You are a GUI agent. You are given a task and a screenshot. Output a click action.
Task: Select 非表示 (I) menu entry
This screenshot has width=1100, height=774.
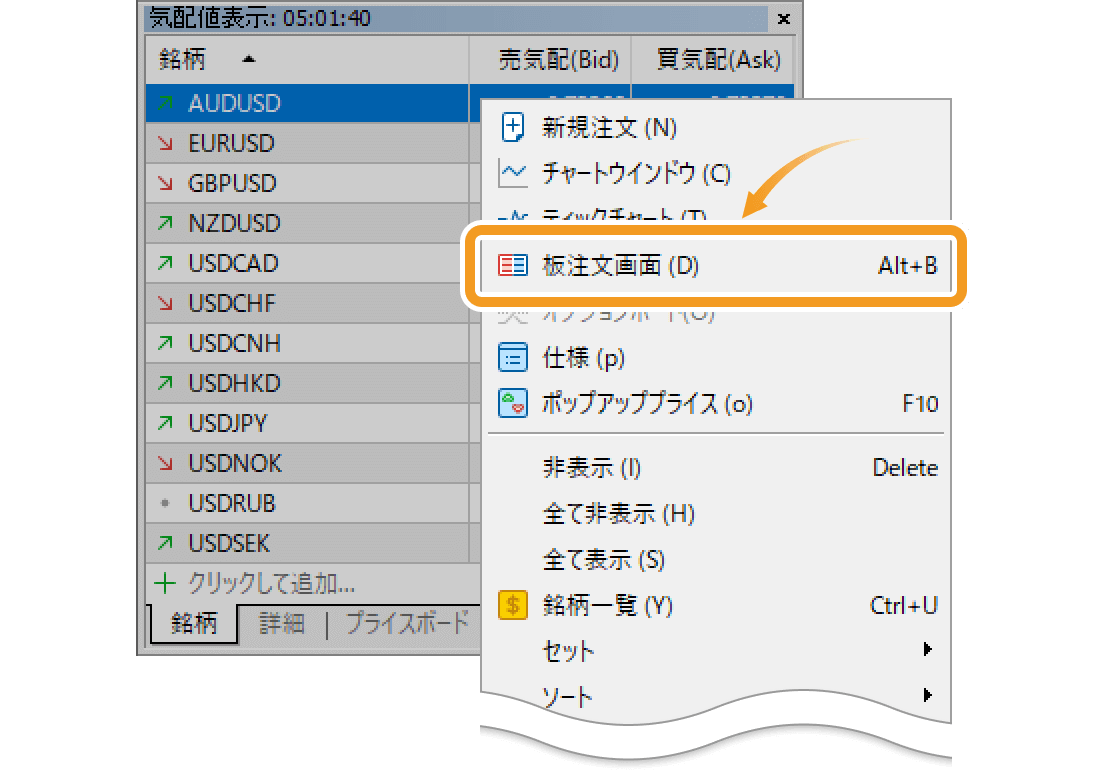tap(716, 467)
